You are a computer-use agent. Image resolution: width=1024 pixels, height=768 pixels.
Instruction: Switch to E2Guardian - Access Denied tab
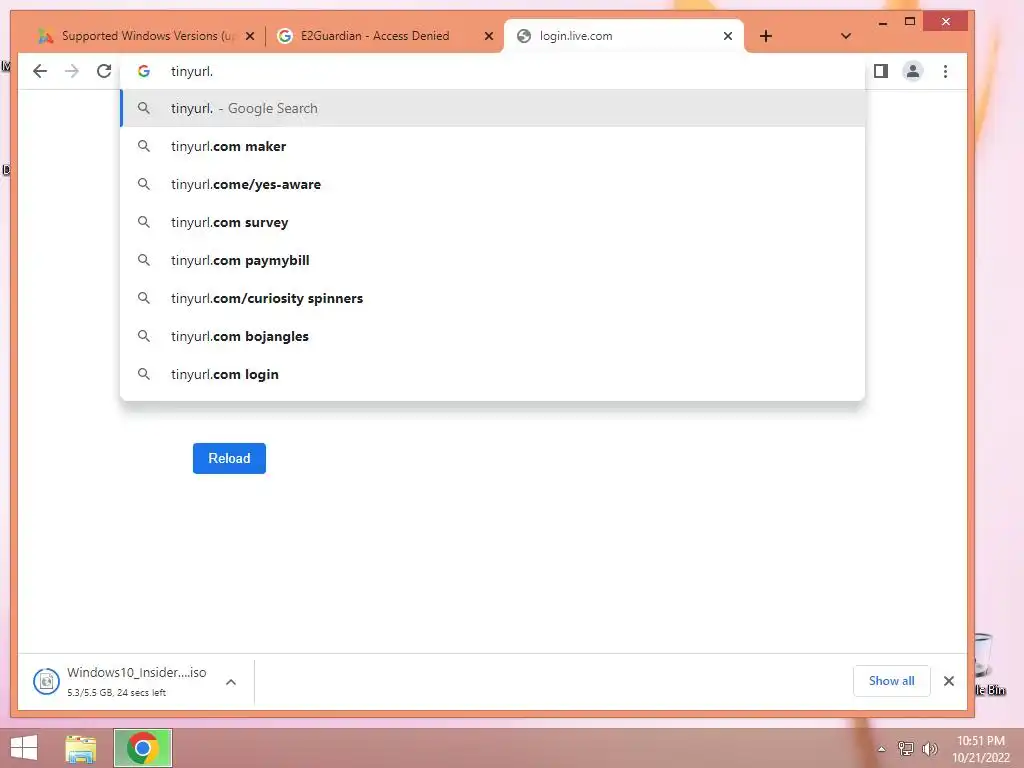point(385,36)
